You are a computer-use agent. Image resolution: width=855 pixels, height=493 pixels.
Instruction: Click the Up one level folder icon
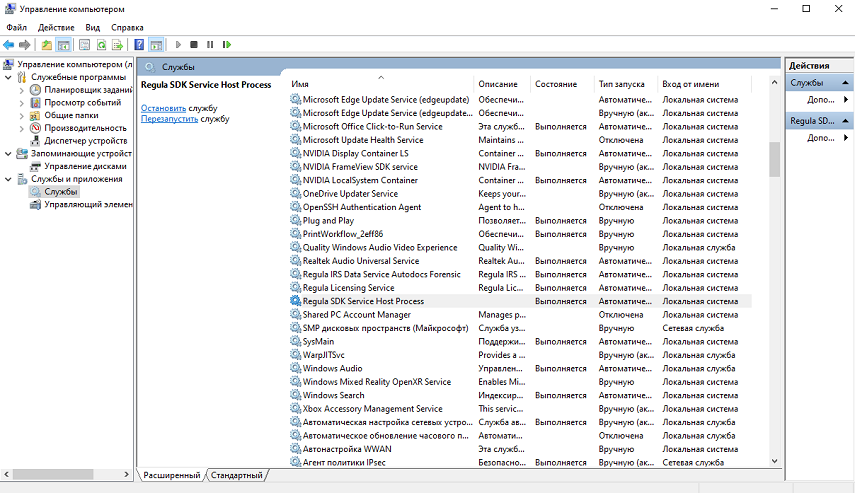click(x=46, y=45)
